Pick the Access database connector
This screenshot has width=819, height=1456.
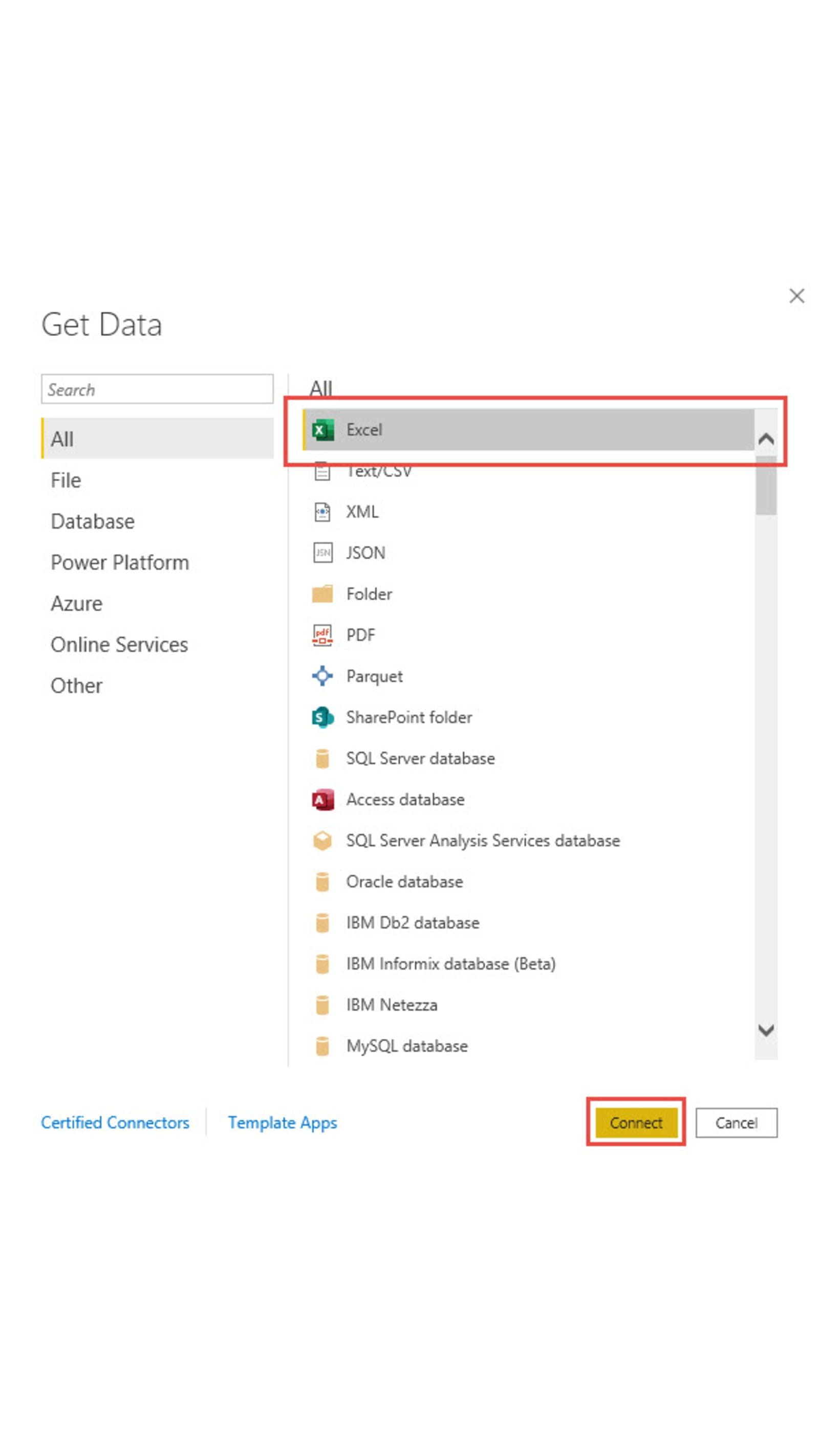click(405, 799)
